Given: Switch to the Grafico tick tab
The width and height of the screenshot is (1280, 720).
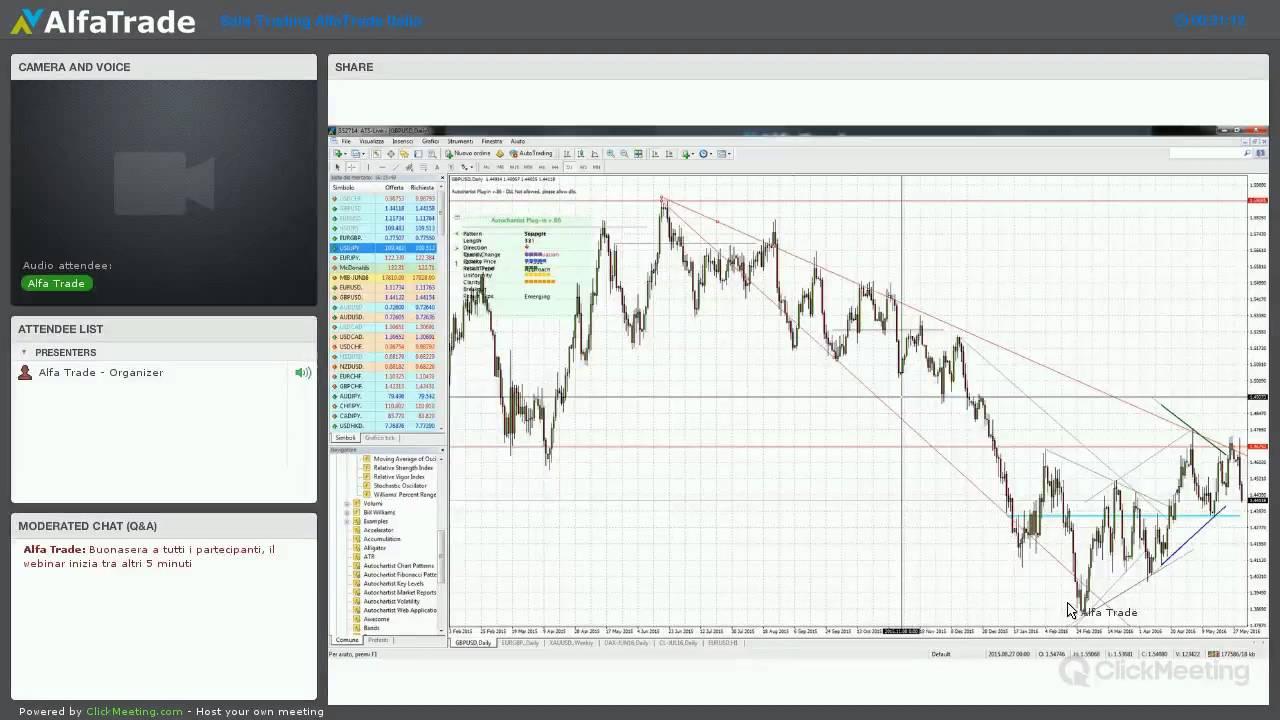Looking at the screenshot, I should tap(380, 438).
